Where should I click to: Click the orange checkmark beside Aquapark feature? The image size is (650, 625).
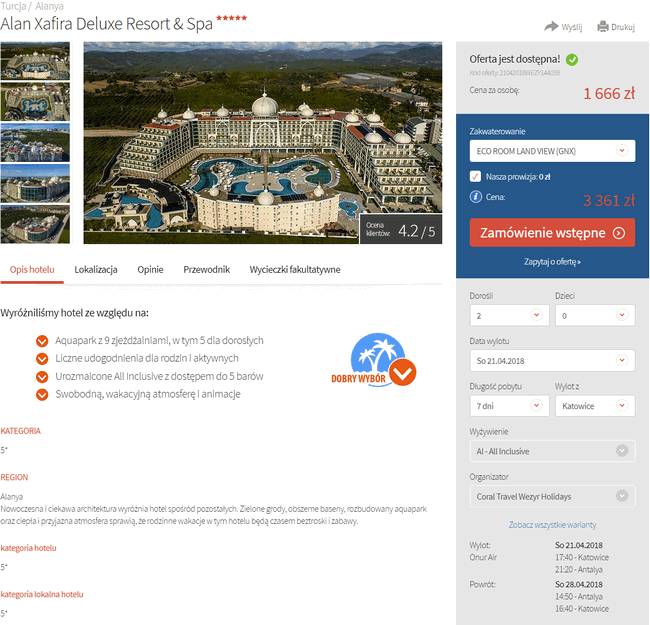pyautogui.click(x=42, y=341)
